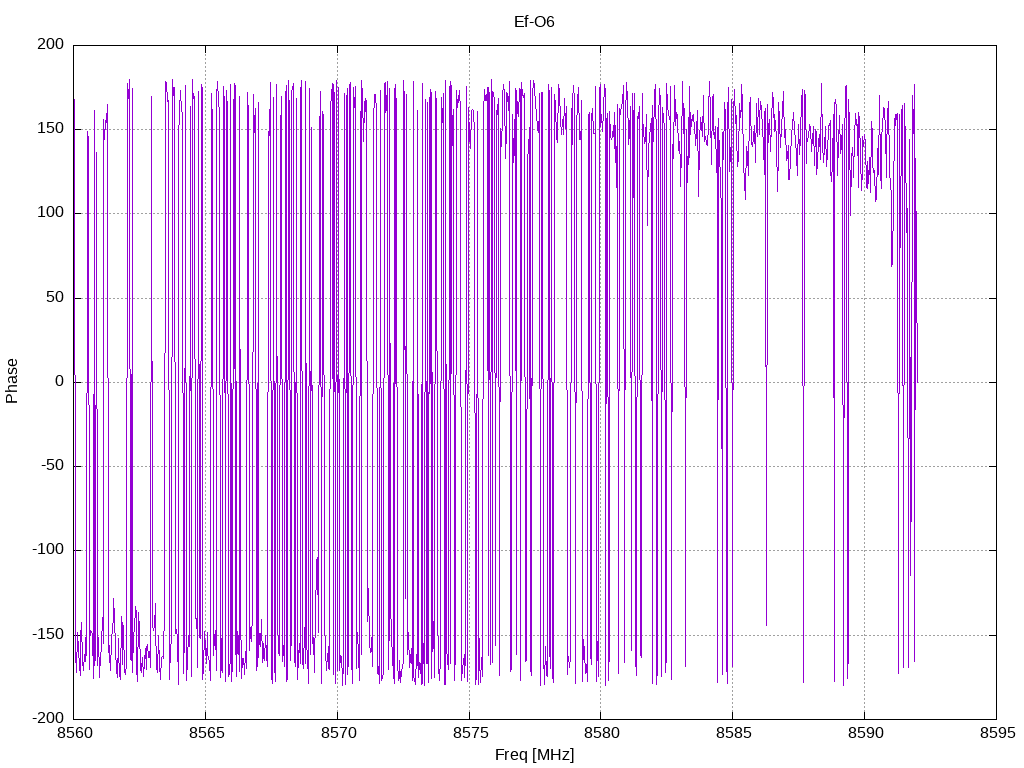This screenshot has width=1024, height=768.
Task: Click the -150 y-axis tick label
Action: [x=48, y=634]
